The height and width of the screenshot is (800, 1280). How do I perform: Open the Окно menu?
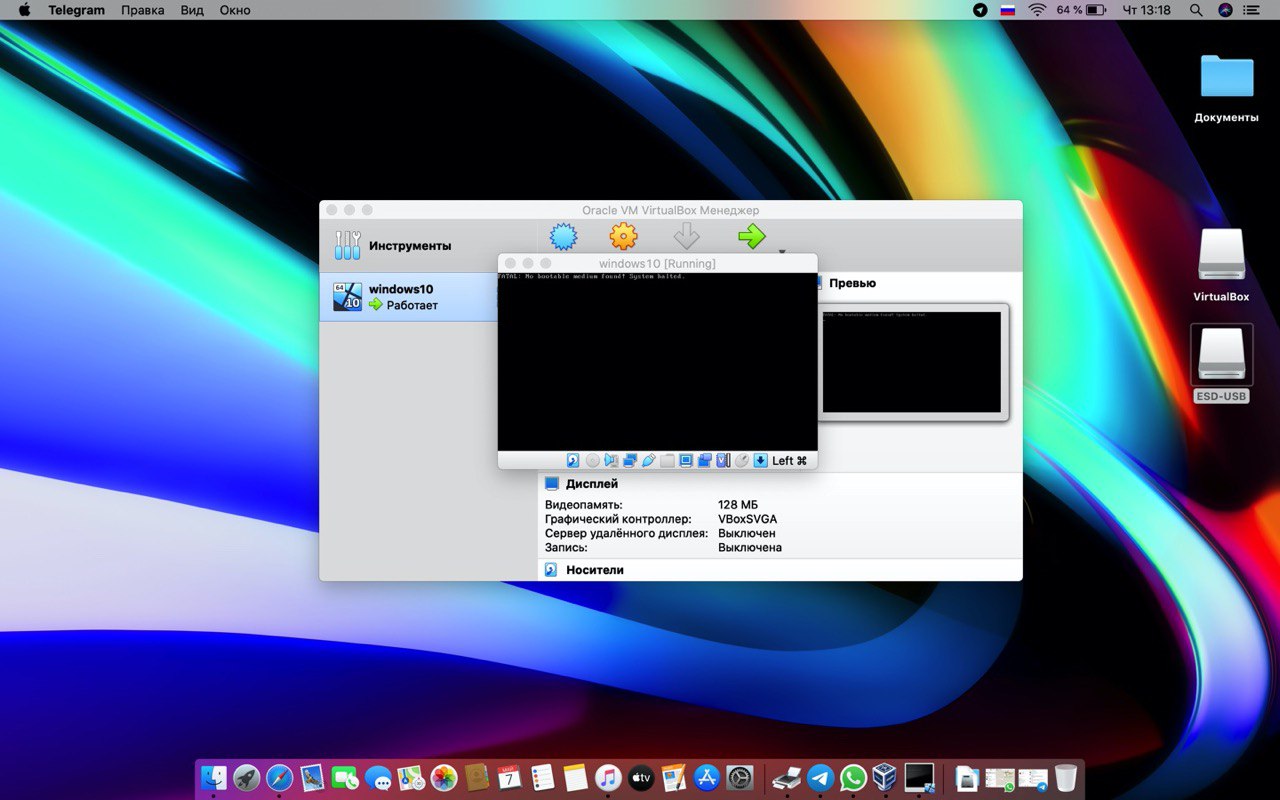point(235,10)
